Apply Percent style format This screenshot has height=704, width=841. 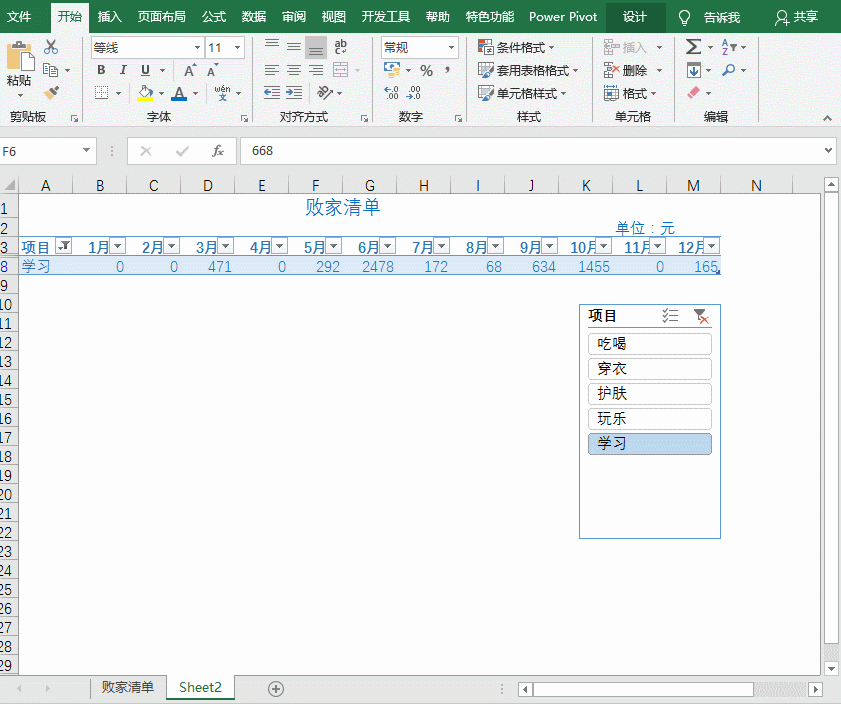(x=426, y=70)
